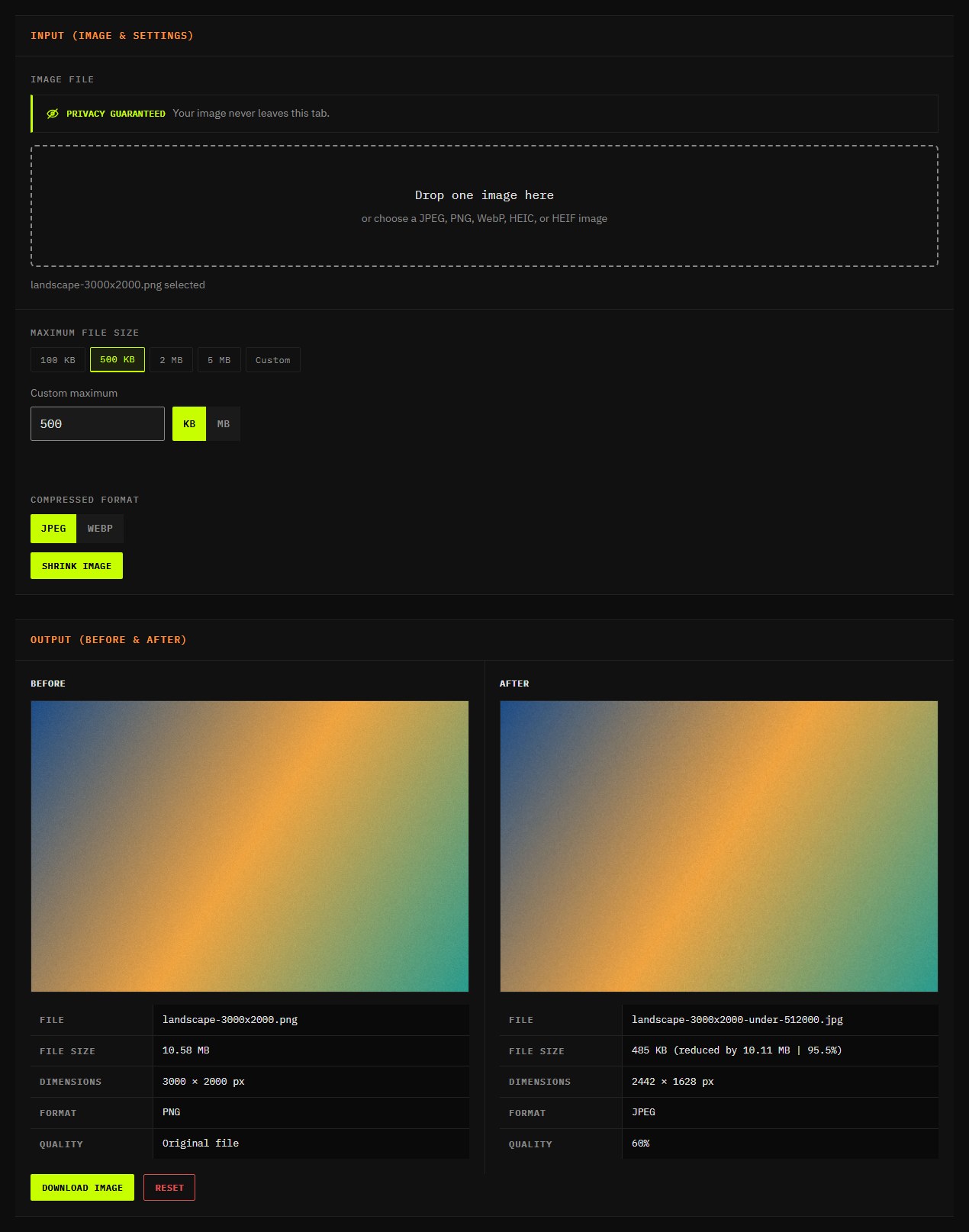969x1232 pixels.
Task: Click the 'Input (Image & Settings)' heading
Action: pyautogui.click(x=112, y=36)
